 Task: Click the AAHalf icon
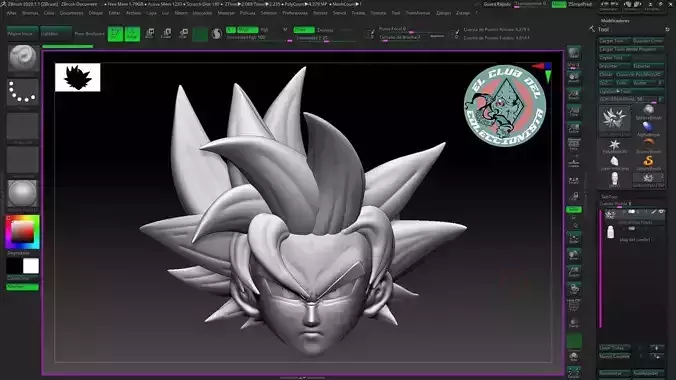[574, 128]
